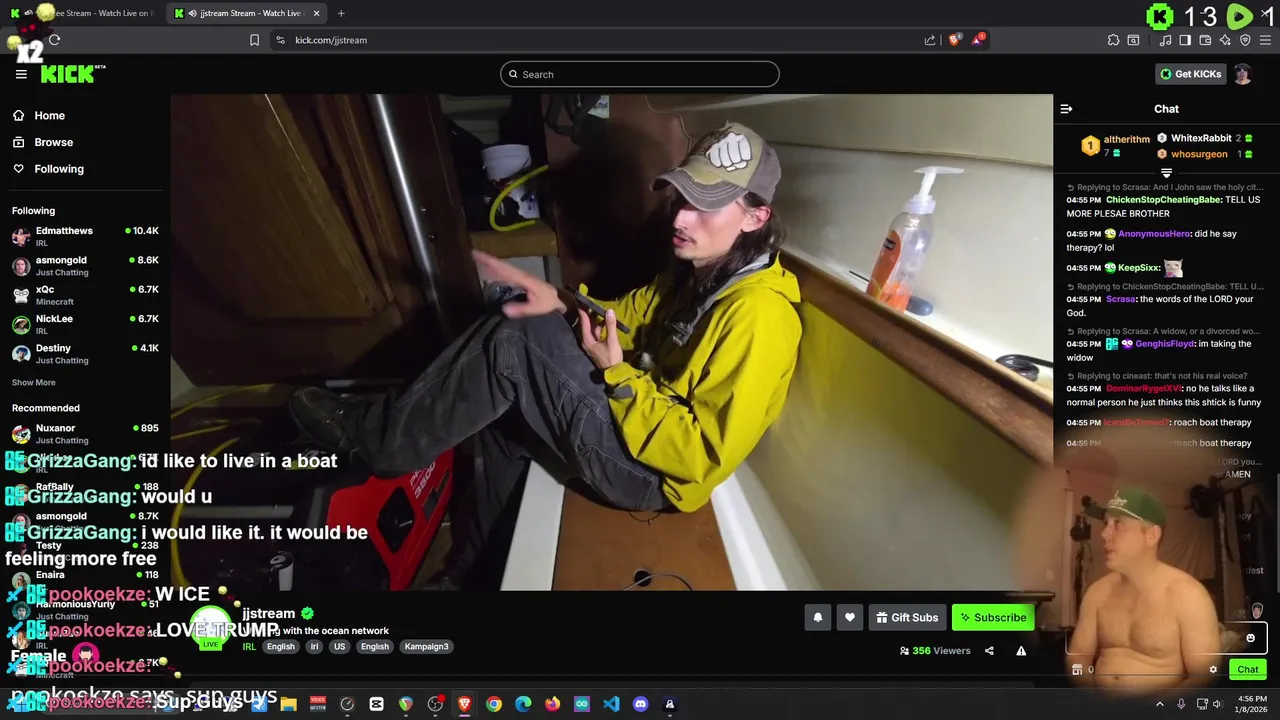Expand the gifters leaderboard chevron

(1166, 173)
